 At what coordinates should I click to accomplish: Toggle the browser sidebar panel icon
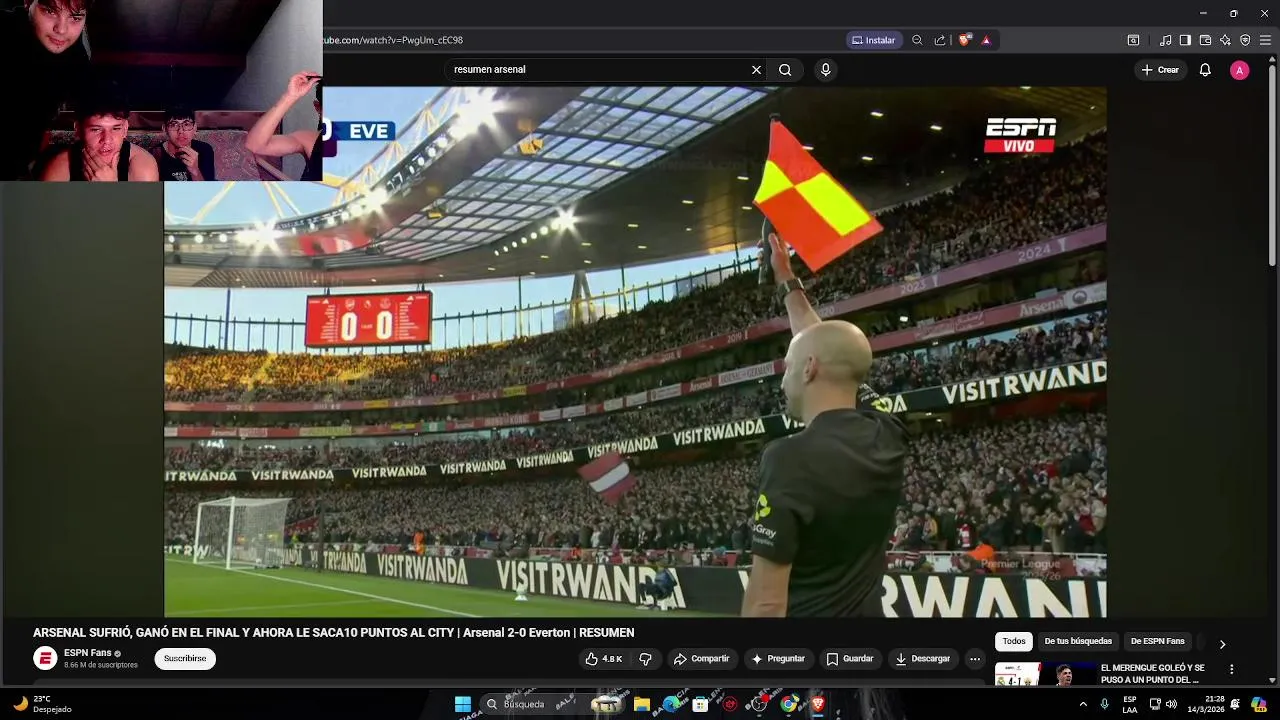1185,40
